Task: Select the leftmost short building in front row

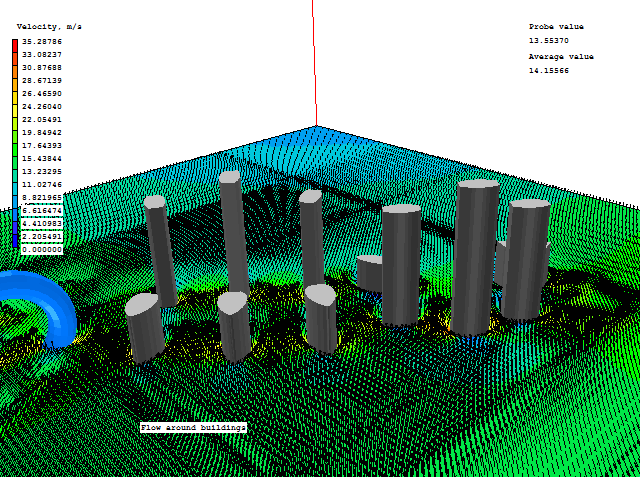Action: pyautogui.click(x=145, y=328)
